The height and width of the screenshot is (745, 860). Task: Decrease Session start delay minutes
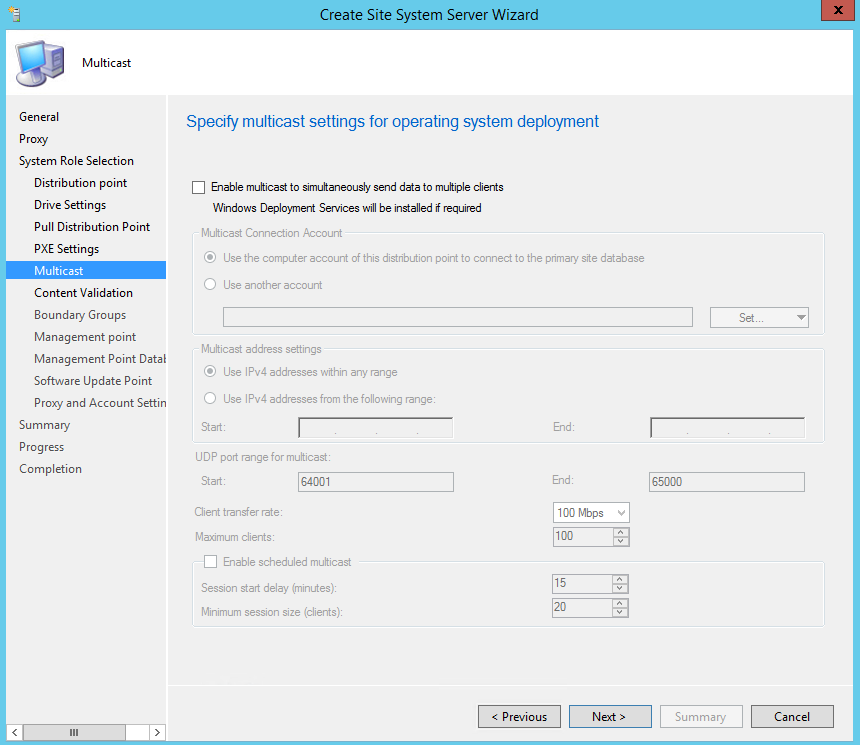coord(620,588)
